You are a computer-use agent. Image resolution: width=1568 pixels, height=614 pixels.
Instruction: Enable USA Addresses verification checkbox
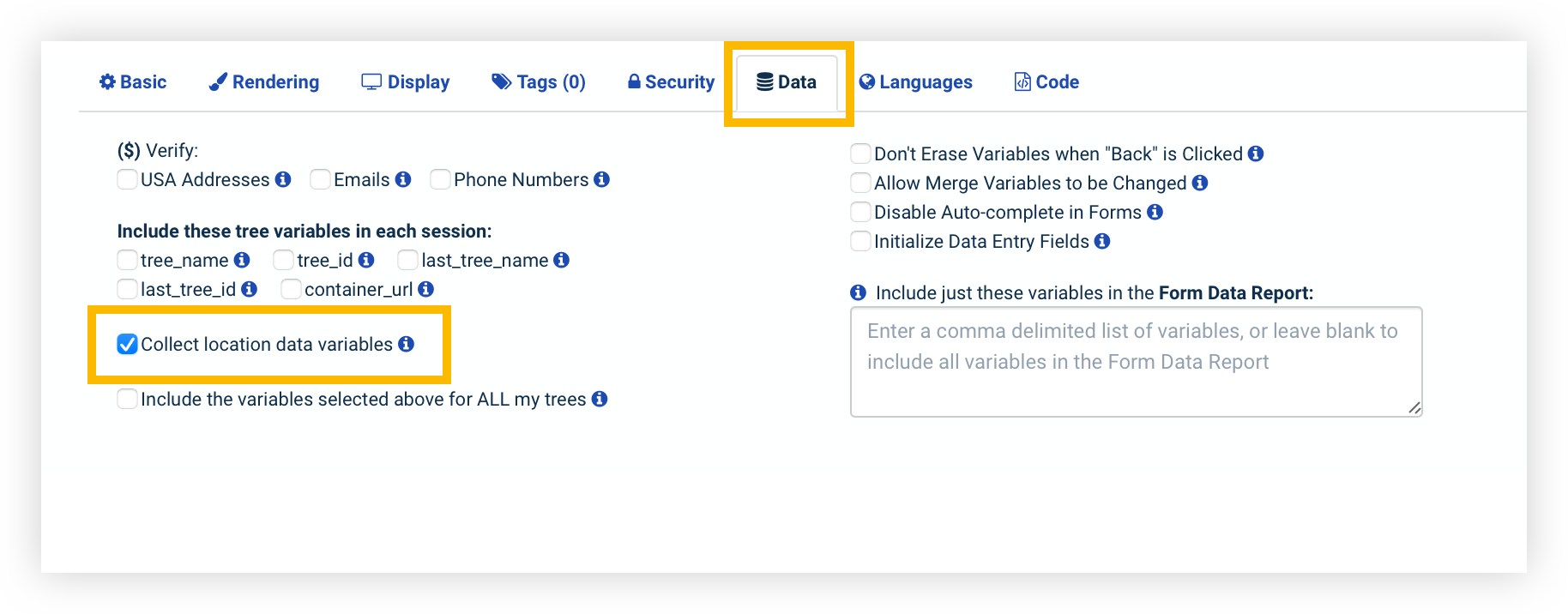128,179
